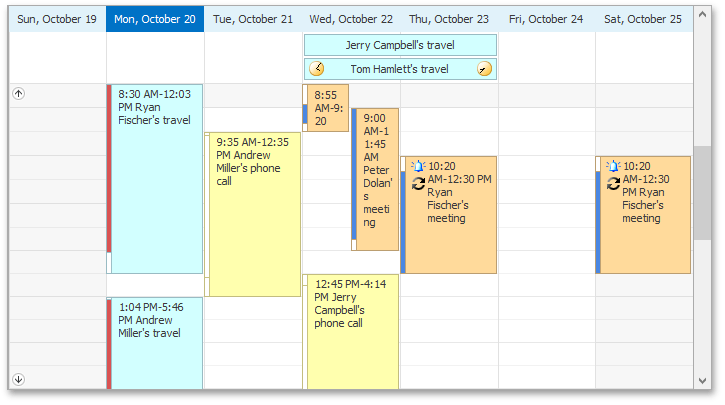Click recurrence icon on Thursday's Ryan Fischer meeting

[x=418, y=182]
